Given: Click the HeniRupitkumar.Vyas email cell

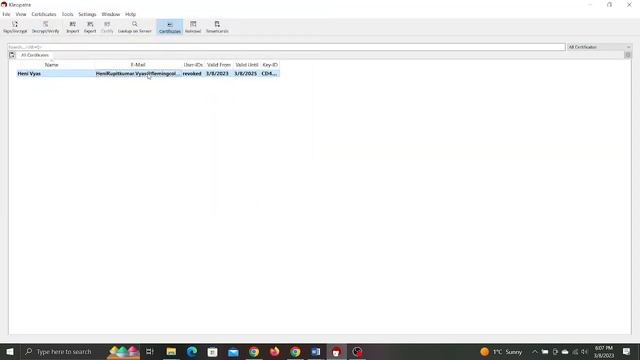Looking at the screenshot, I should click(x=138, y=74).
